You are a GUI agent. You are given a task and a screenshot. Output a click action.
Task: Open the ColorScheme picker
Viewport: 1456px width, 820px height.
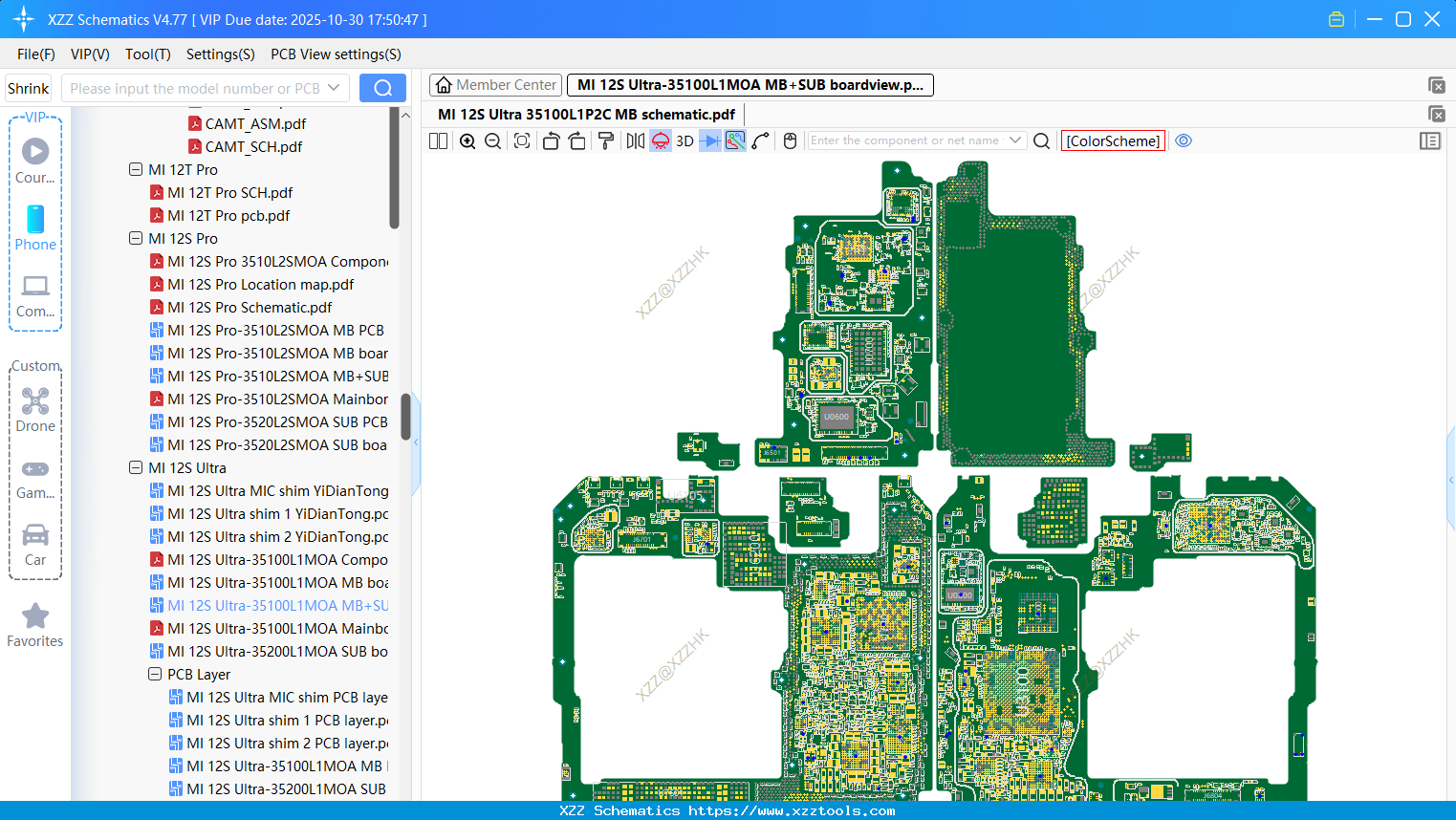tap(1112, 140)
